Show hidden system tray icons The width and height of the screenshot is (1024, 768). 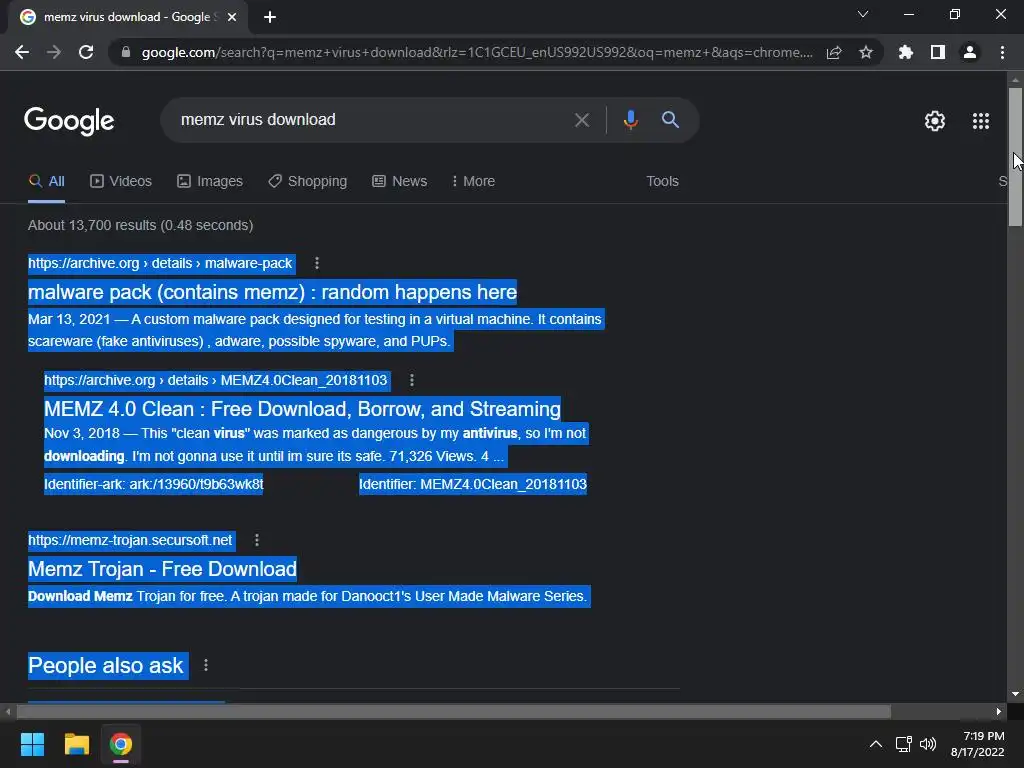pos(876,744)
